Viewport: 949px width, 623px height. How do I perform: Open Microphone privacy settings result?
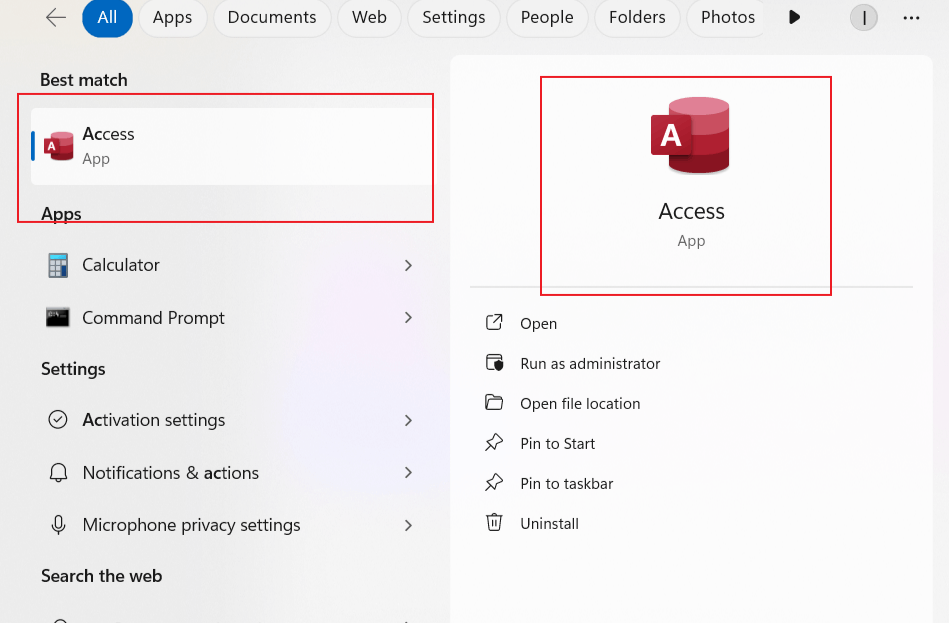pos(232,525)
